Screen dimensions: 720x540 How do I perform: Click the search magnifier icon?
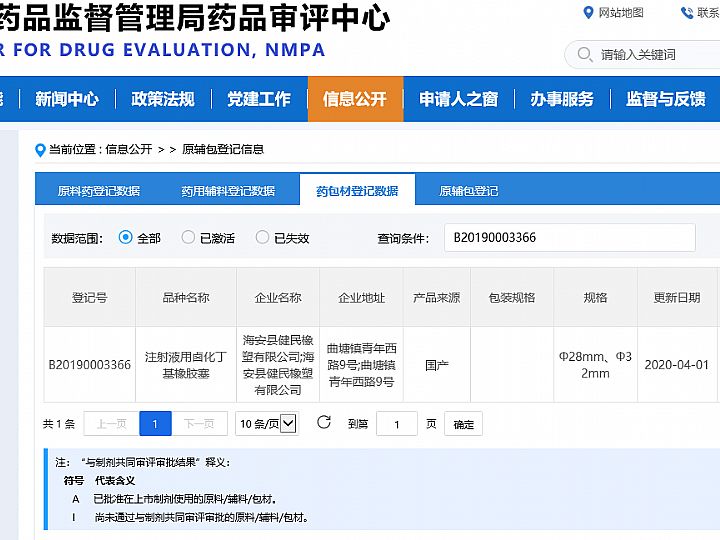click(585, 54)
